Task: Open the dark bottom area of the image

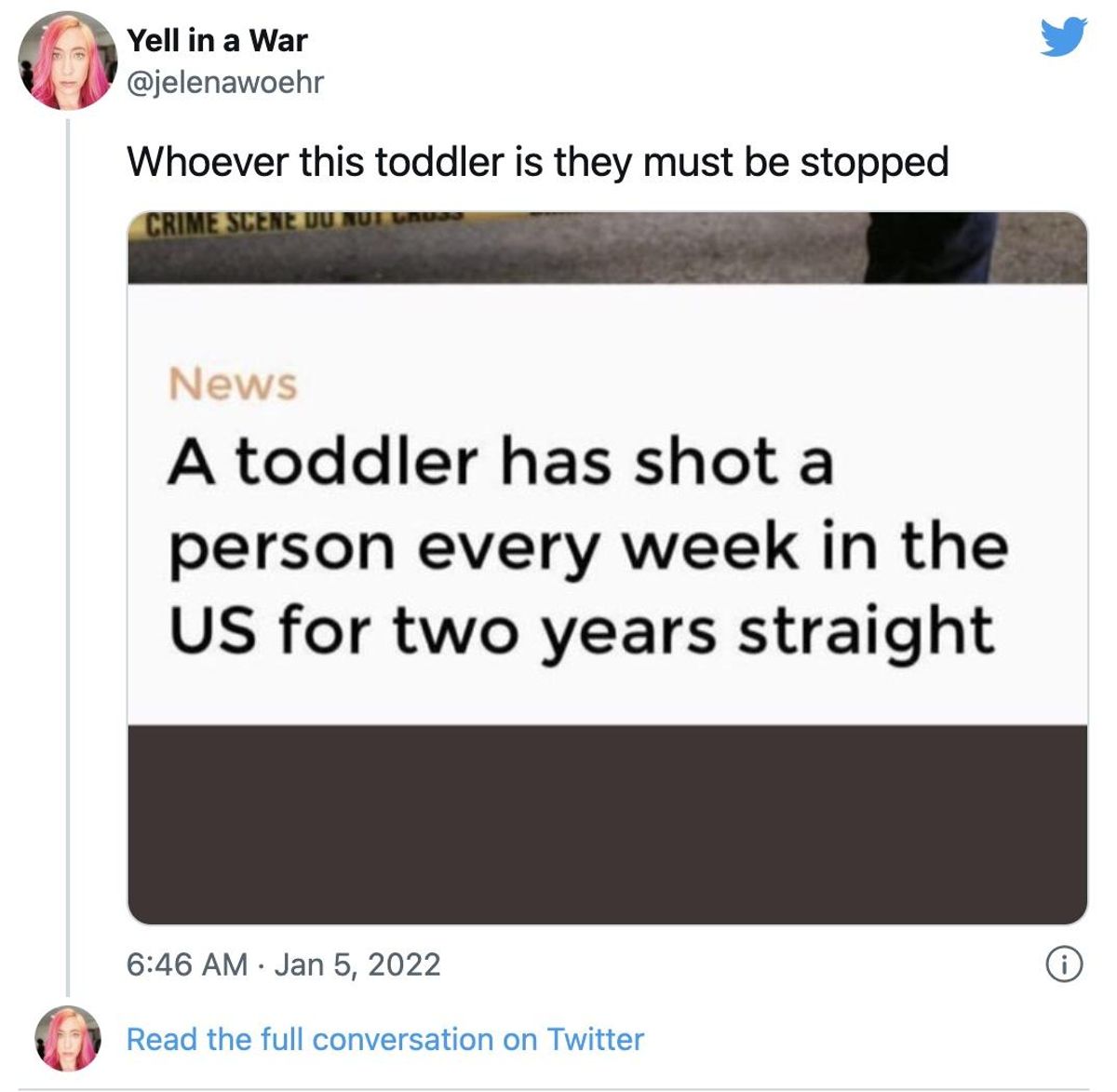Action: (607, 825)
